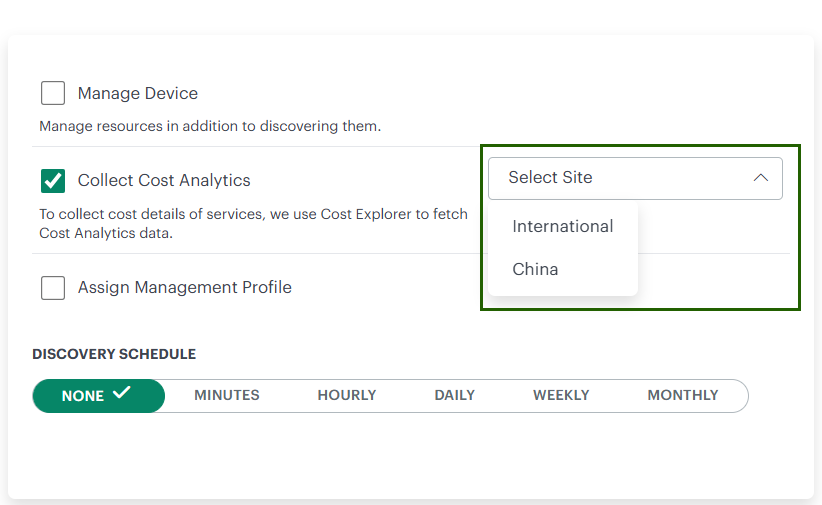
Task: Click the Cost Explorer description text
Action: [x=253, y=223]
